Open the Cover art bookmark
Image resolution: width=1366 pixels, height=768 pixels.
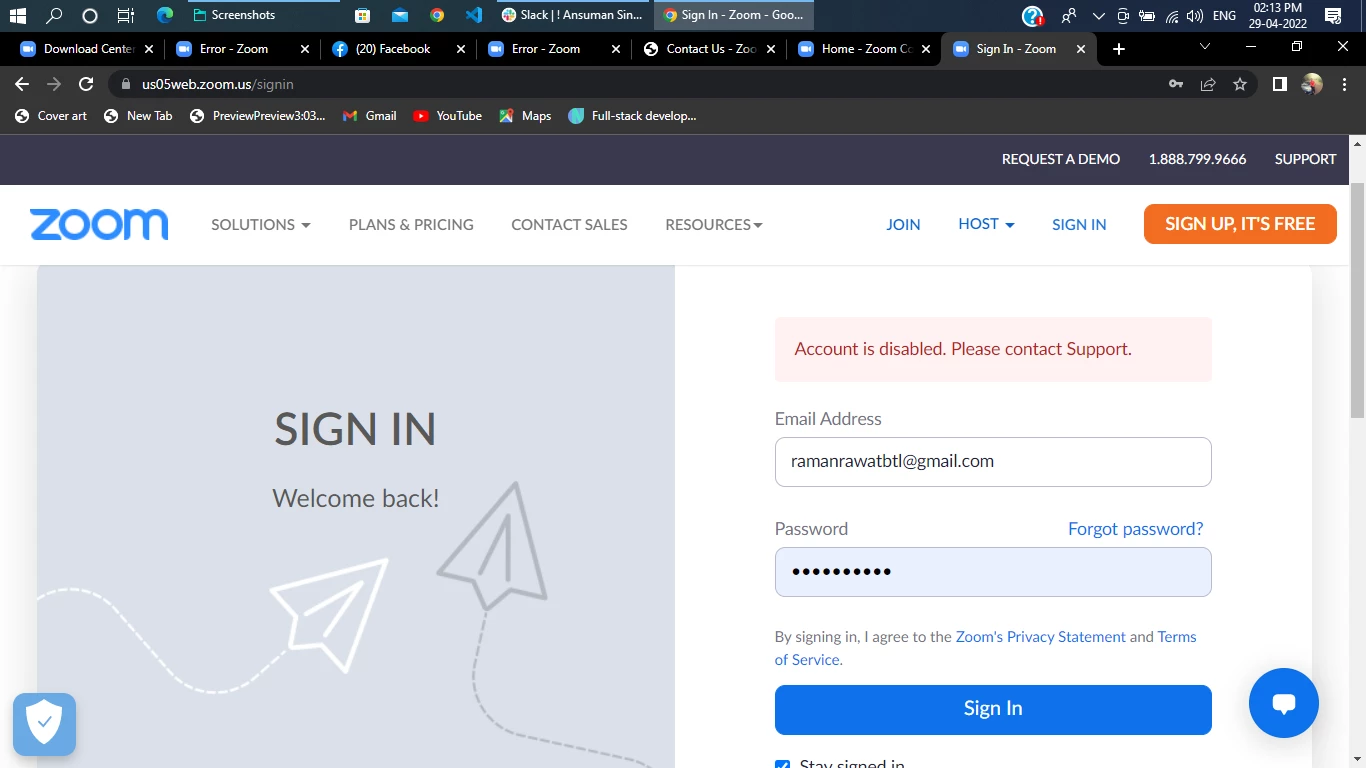point(51,116)
